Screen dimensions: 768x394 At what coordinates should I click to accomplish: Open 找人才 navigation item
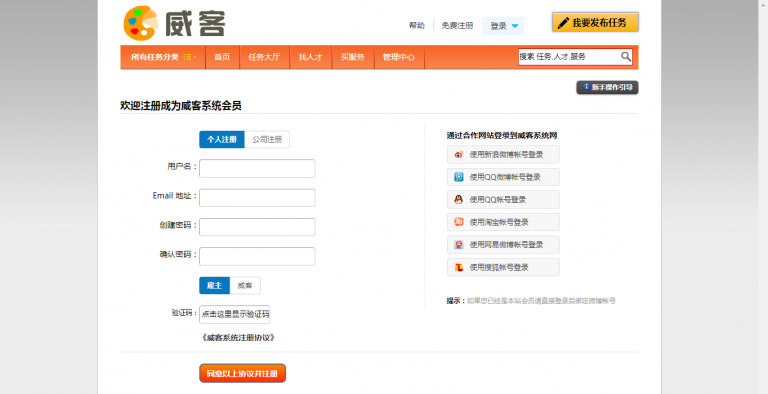(311, 57)
